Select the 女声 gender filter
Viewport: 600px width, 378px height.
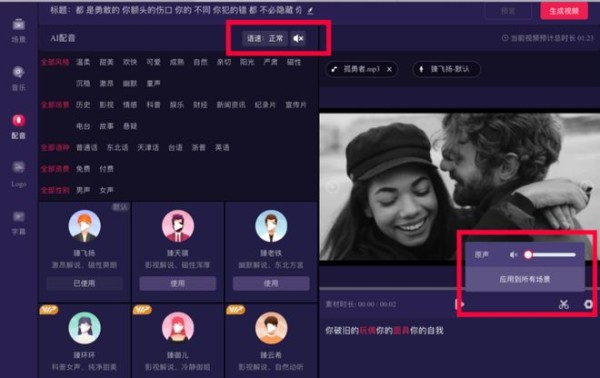tap(106, 190)
